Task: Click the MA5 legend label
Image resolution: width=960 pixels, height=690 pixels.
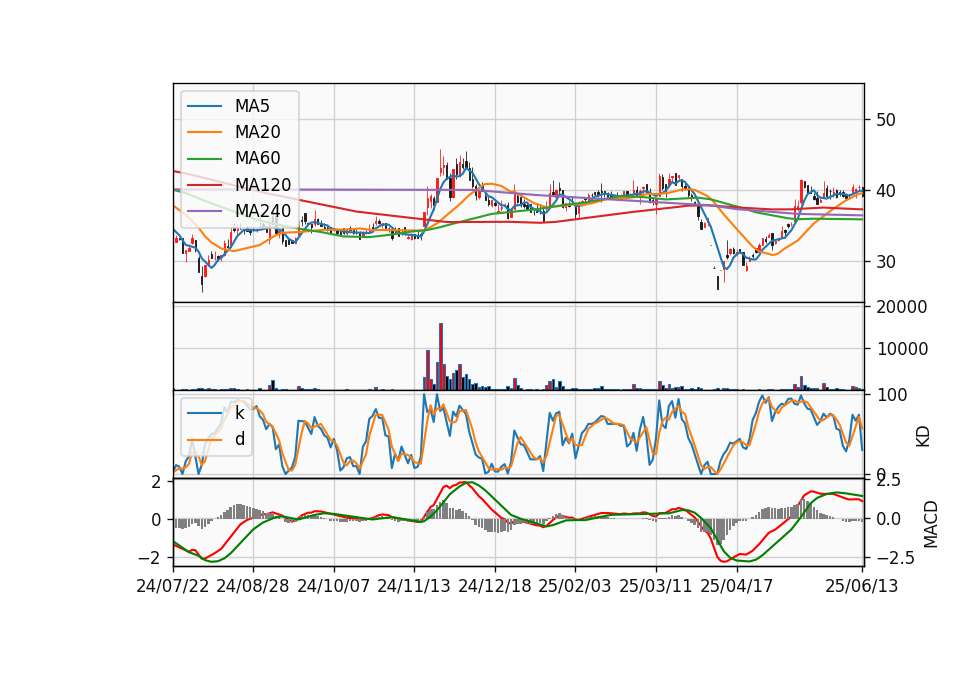Action: tap(252, 106)
